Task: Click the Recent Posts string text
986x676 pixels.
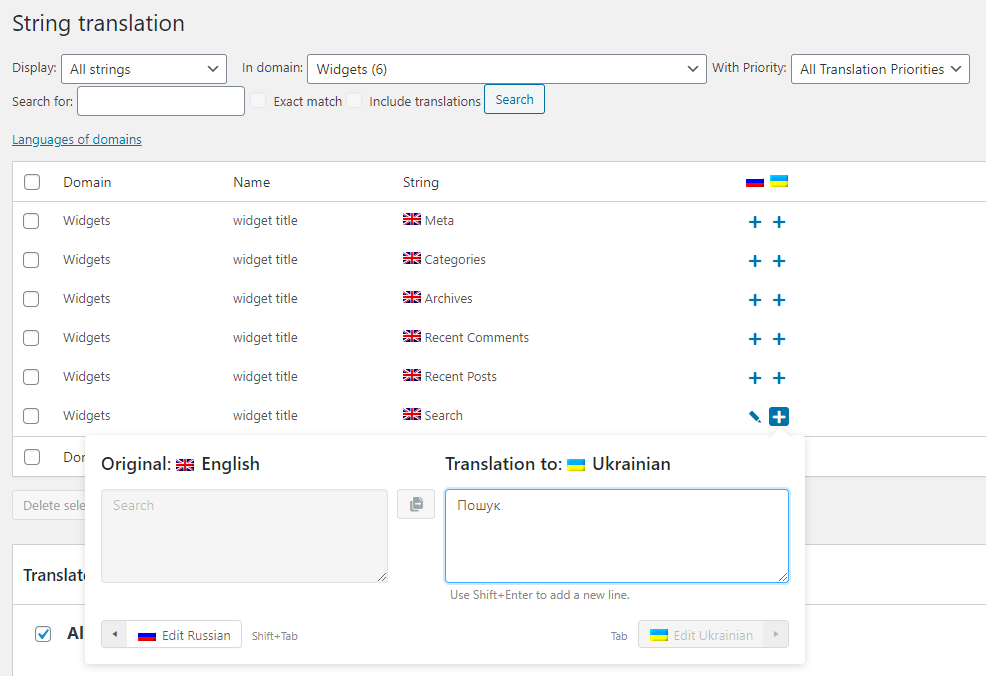Action: tap(460, 377)
